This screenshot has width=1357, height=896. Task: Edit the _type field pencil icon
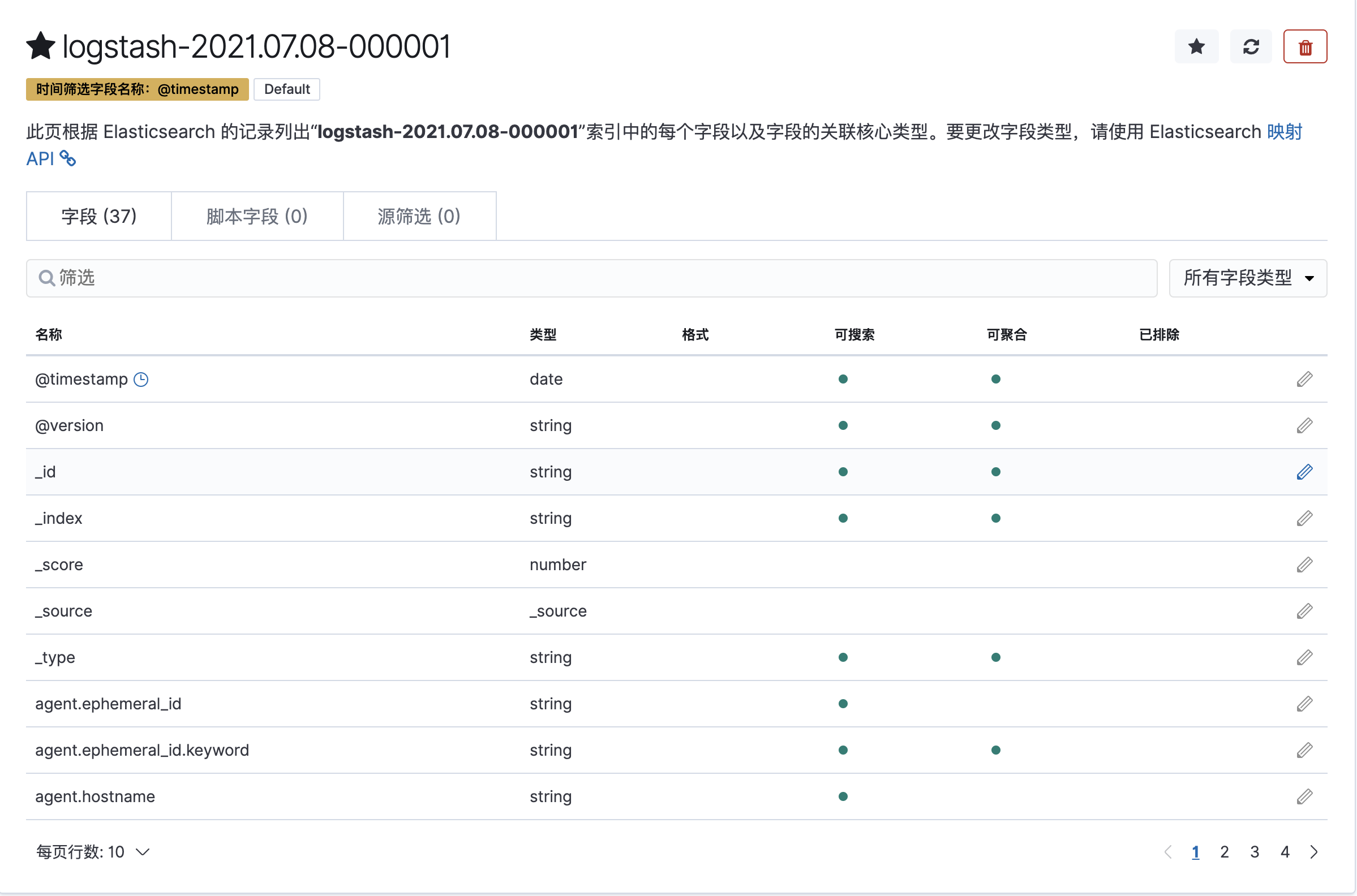pyautogui.click(x=1304, y=657)
